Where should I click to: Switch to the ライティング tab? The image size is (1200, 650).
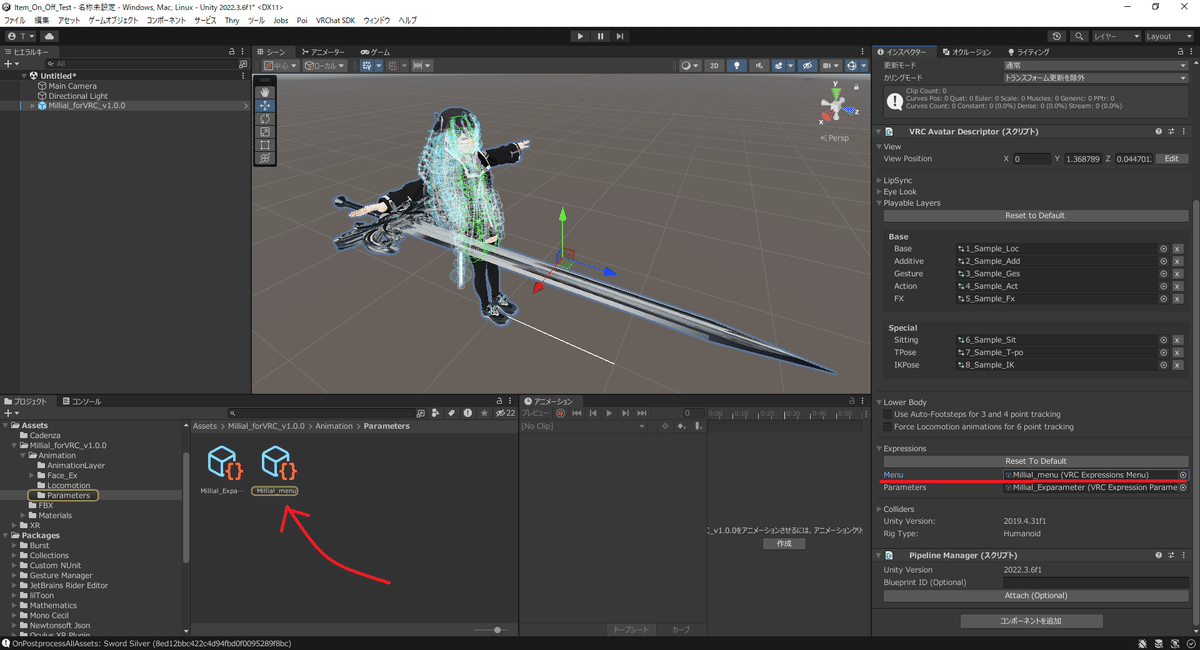click(1029, 52)
